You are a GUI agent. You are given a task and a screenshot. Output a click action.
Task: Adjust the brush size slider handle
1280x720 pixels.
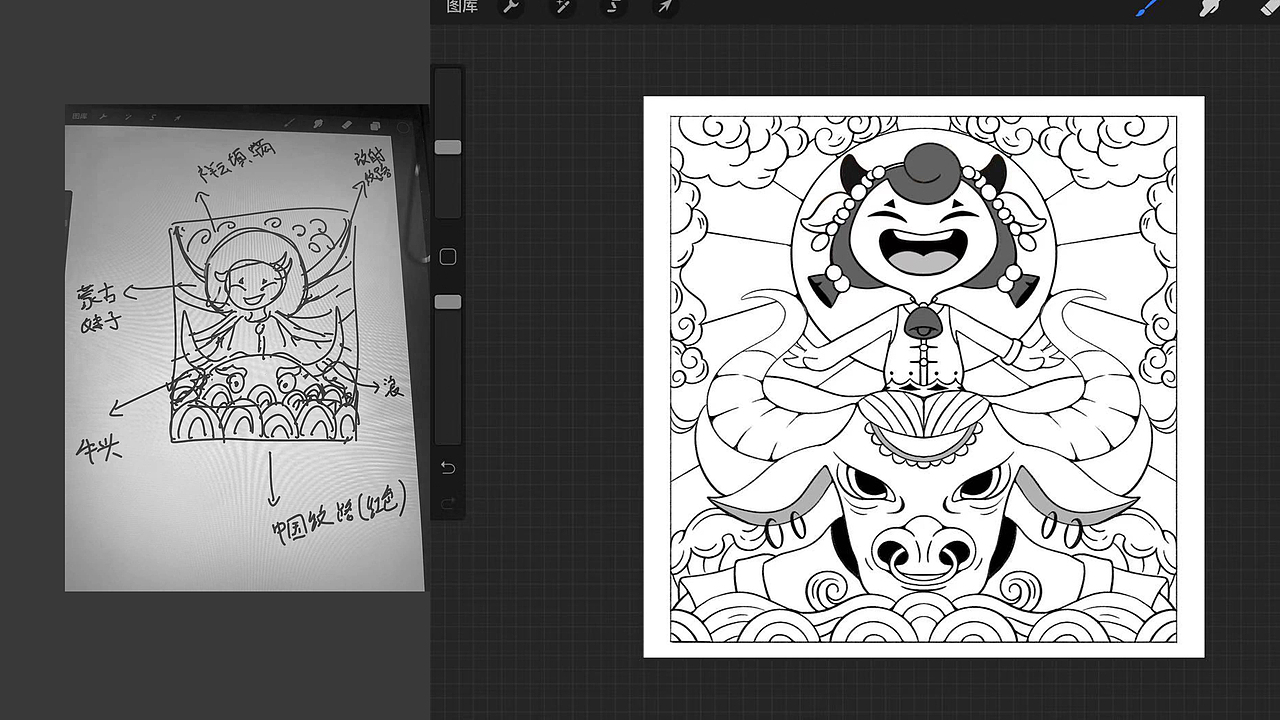pyautogui.click(x=448, y=147)
